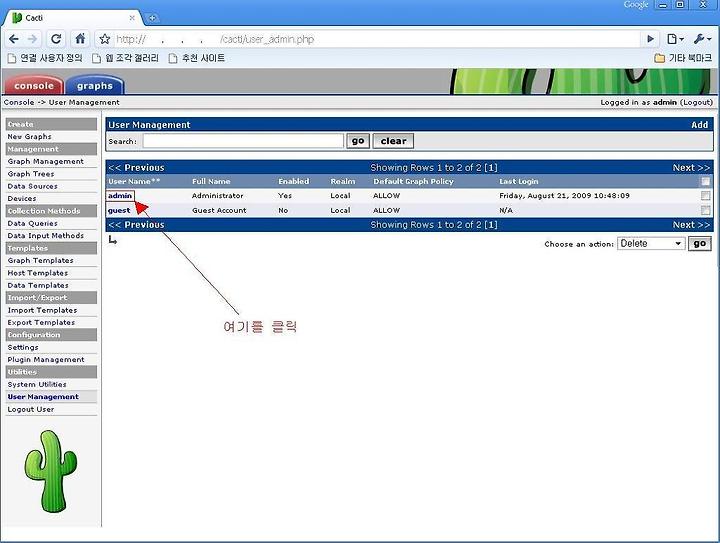
Task: Click Console in the breadcrumb
Action: [19, 102]
